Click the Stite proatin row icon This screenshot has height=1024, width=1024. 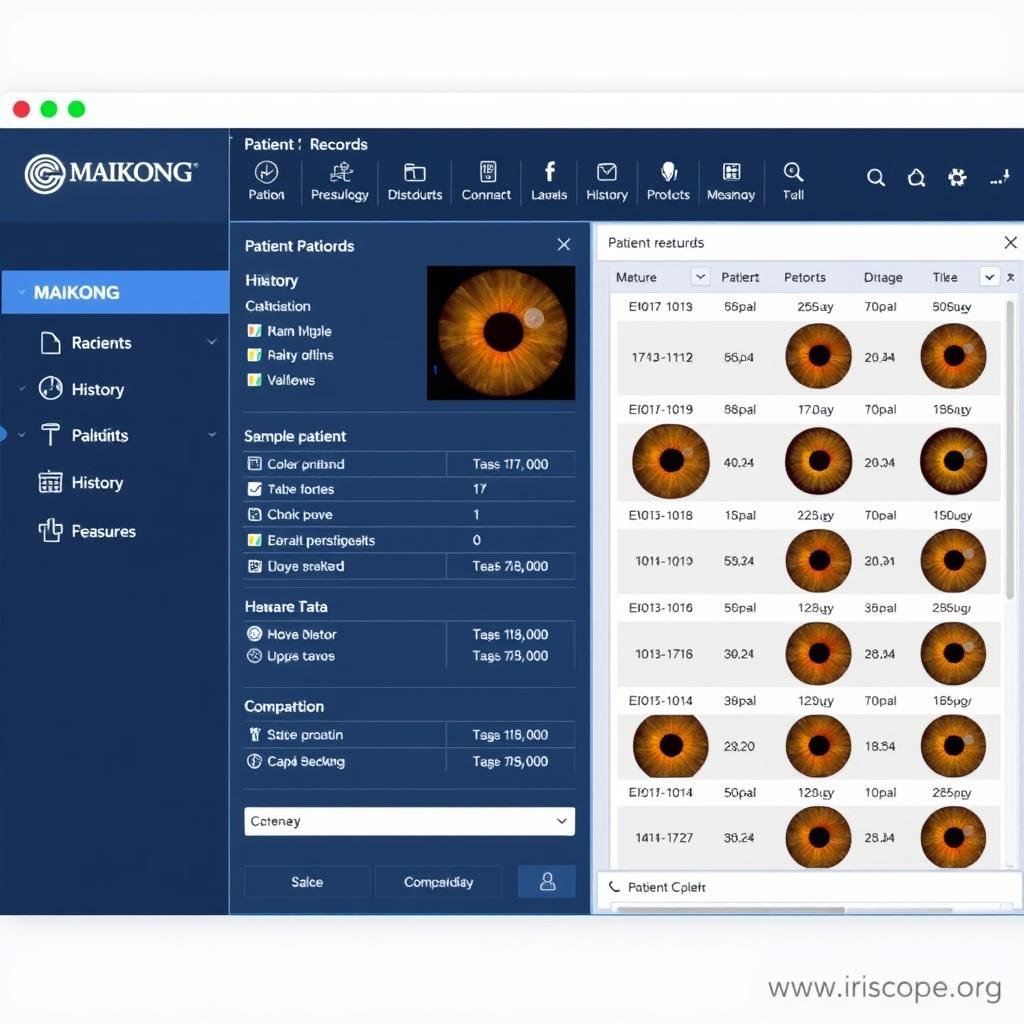click(x=255, y=734)
